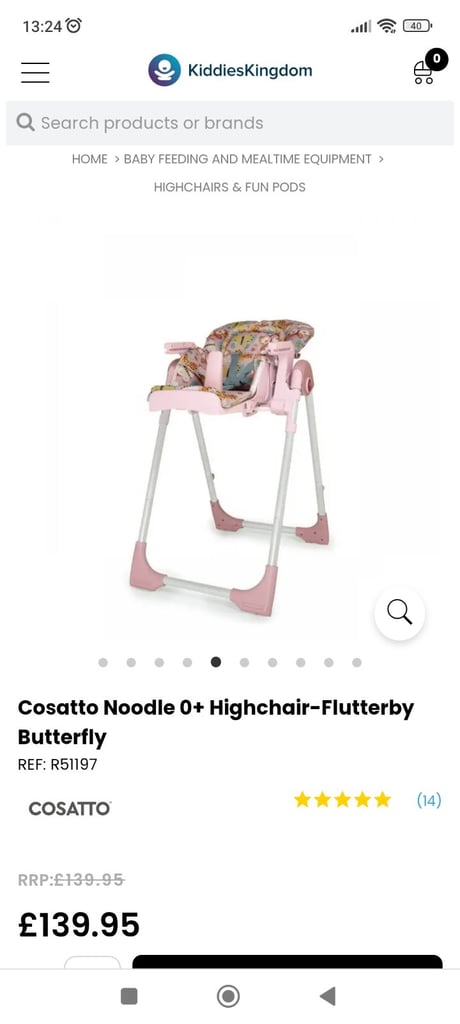Select the last image carousel dot
460x1024 pixels.
(x=357, y=662)
